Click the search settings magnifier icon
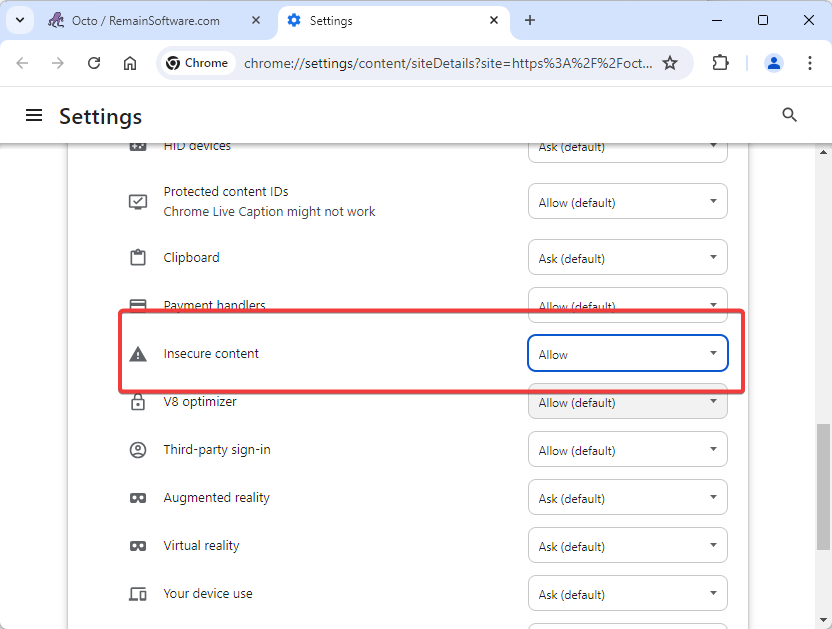This screenshot has height=629, width=832. coord(789,115)
